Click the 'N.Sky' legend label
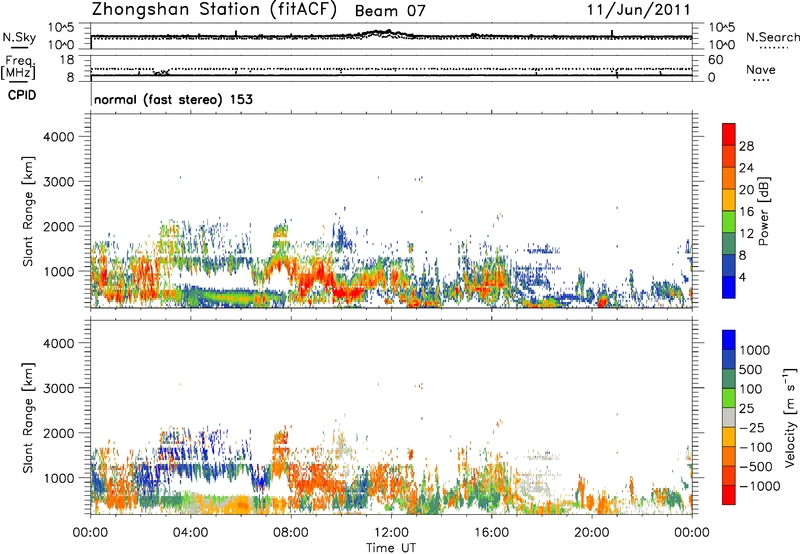Viewport: 800px width, 554px height. (19, 37)
